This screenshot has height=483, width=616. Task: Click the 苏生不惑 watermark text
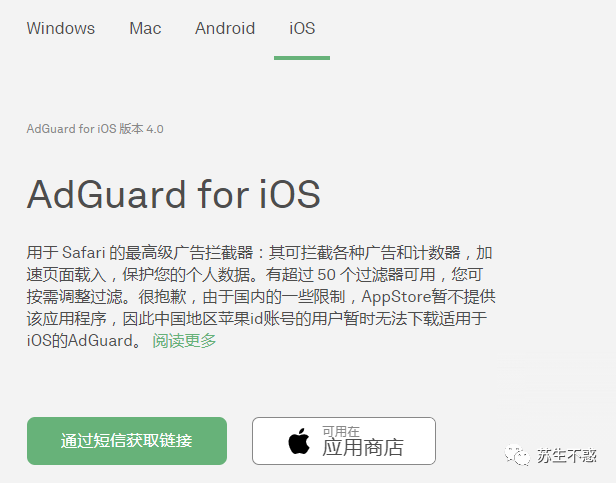pyautogui.click(x=566, y=456)
